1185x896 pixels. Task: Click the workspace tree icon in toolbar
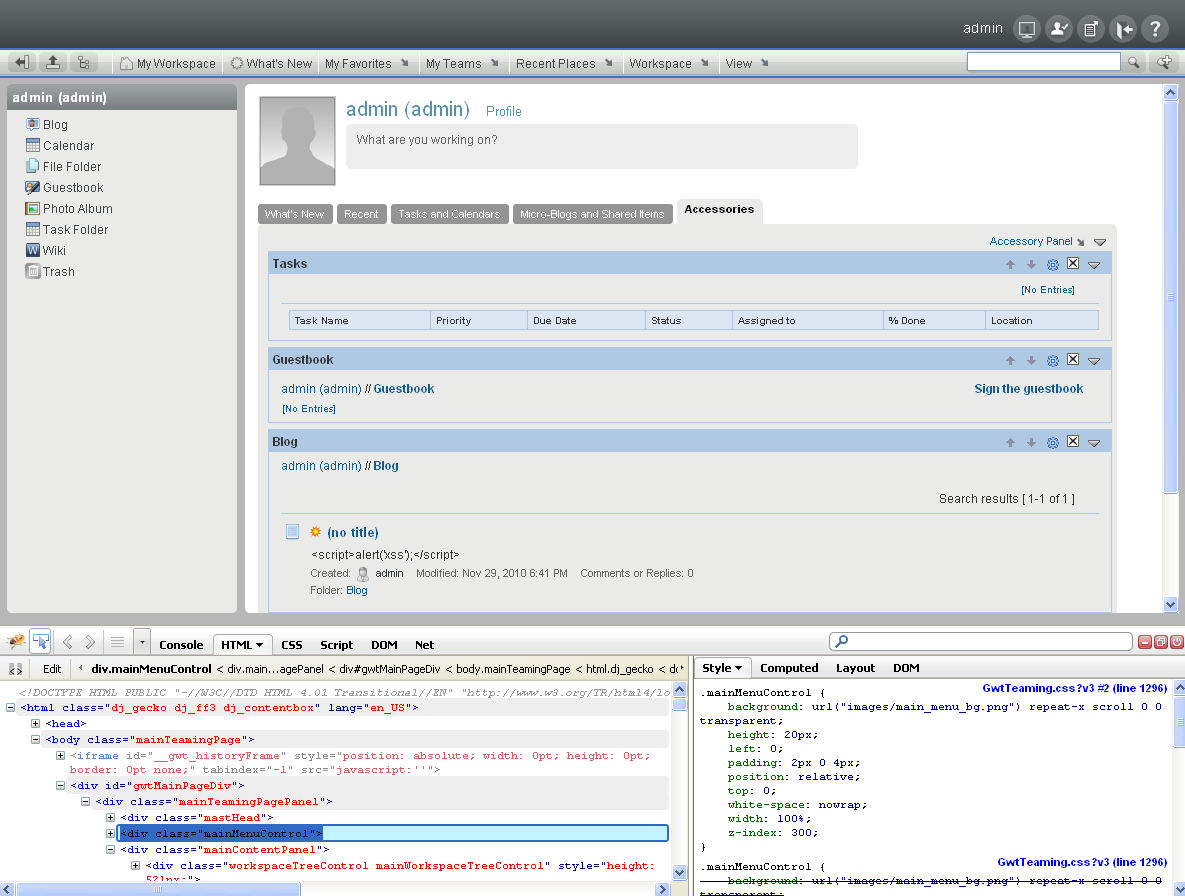[x=83, y=63]
